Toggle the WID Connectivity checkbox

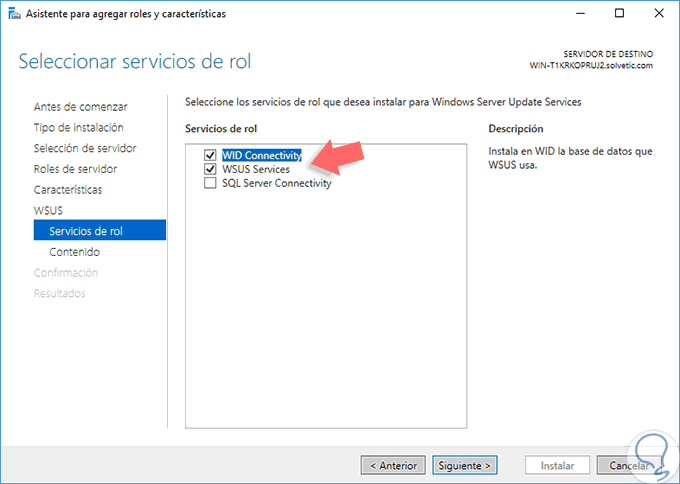(210, 156)
